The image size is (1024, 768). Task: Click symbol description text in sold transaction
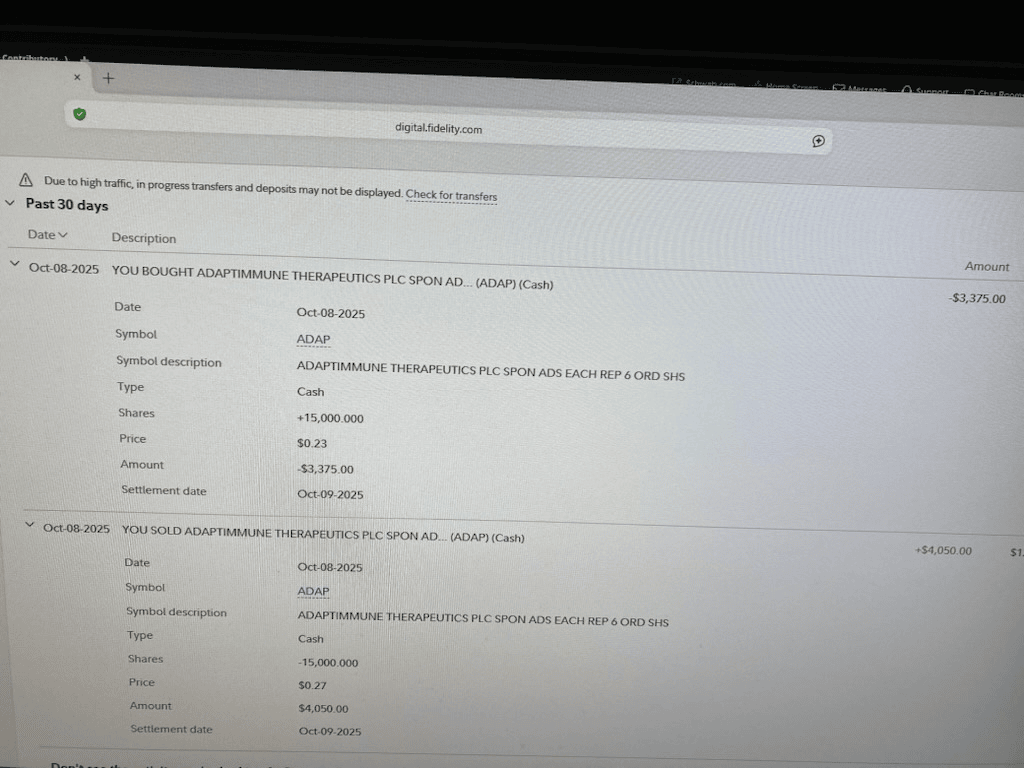483,618
